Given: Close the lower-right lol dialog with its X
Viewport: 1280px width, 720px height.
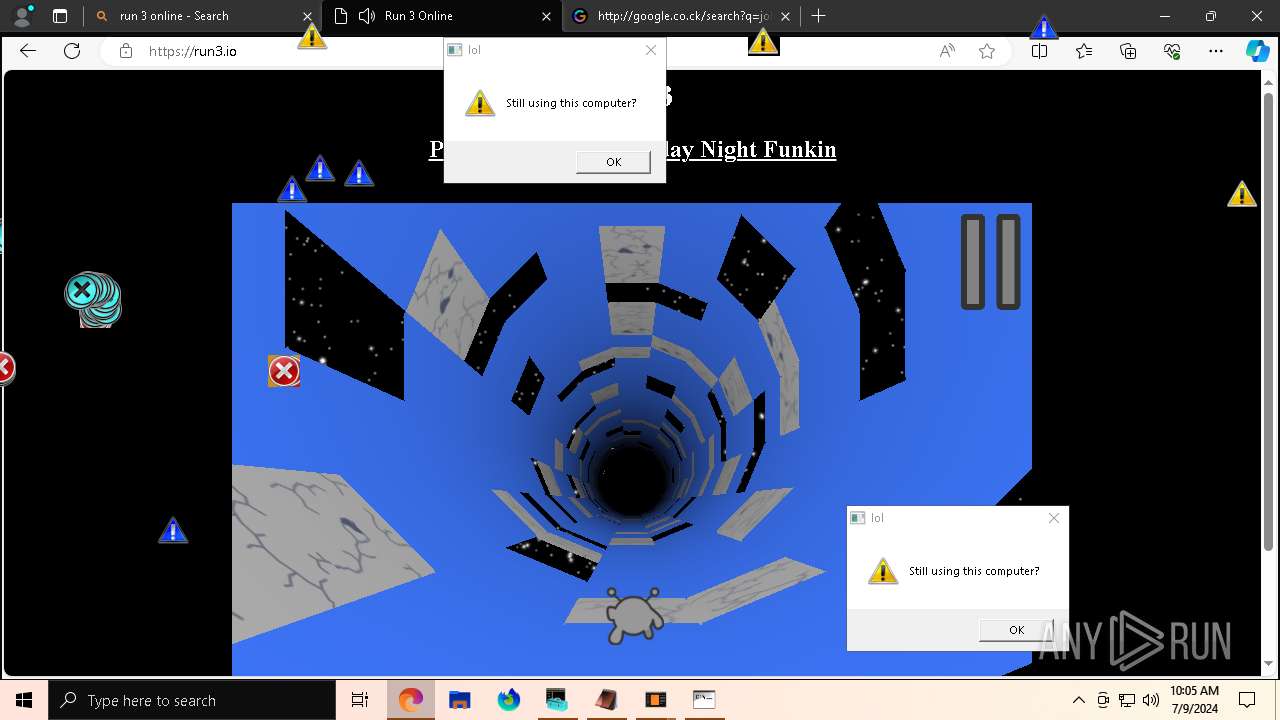Looking at the screenshot, I should click(x=1054, y=518).
